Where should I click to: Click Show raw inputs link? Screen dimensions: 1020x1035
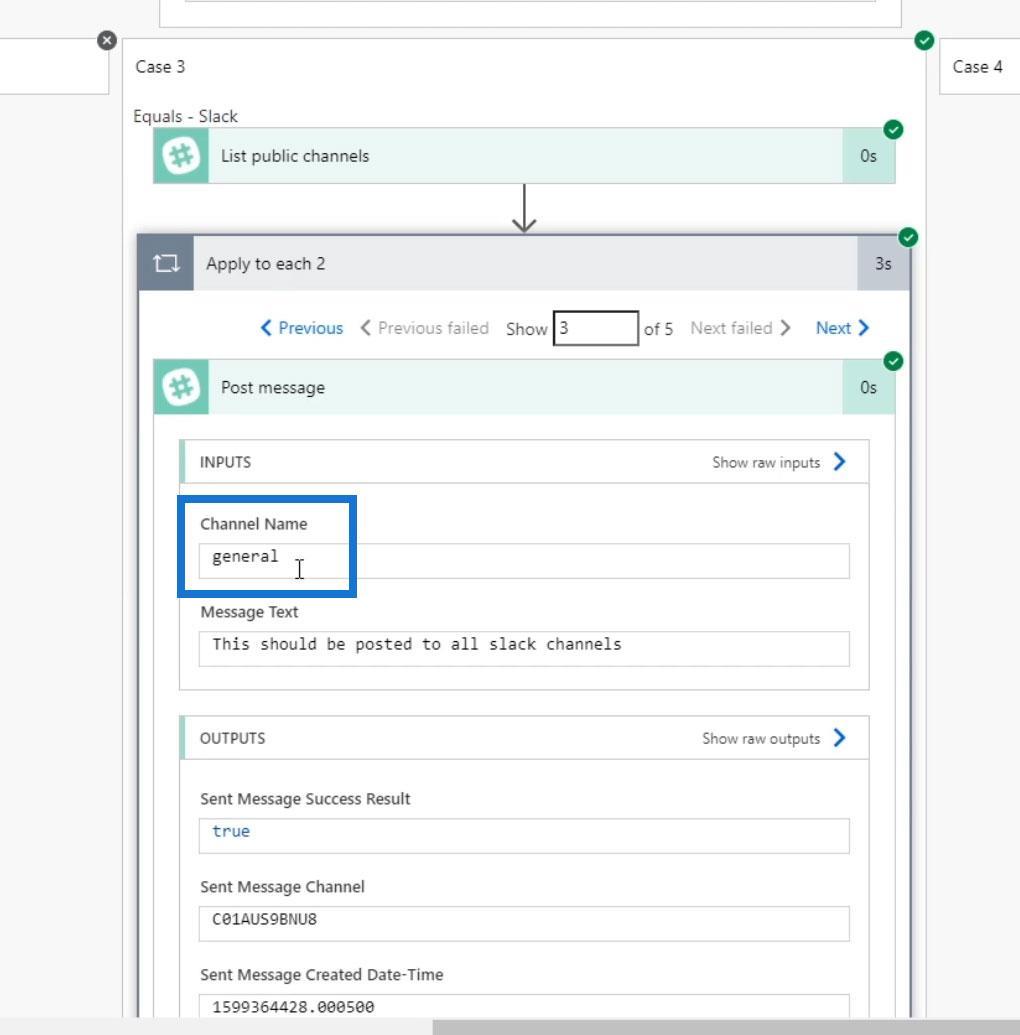point(779,462)
